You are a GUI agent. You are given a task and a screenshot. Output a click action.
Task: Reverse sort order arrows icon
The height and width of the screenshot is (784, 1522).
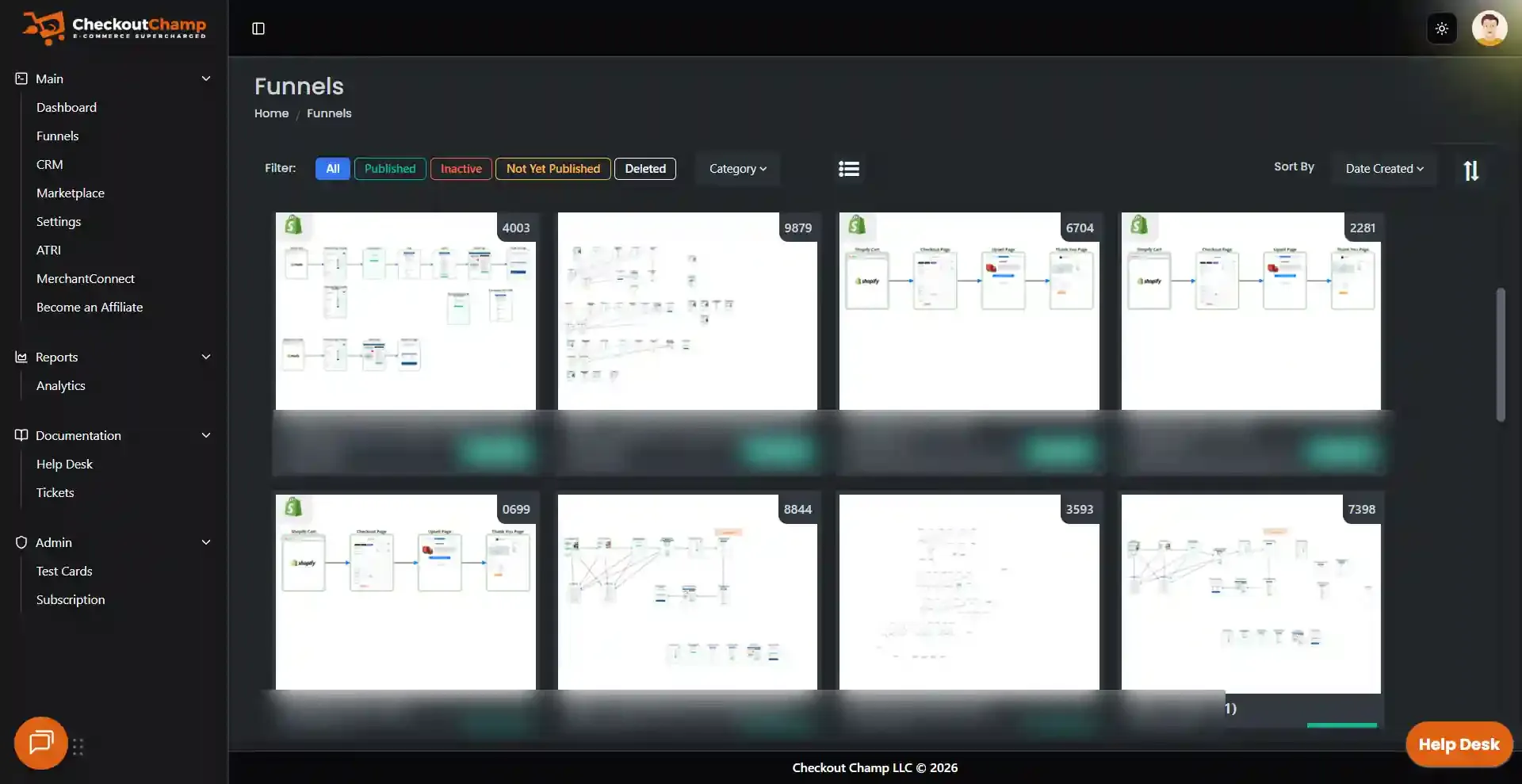tap(1471, 170)
